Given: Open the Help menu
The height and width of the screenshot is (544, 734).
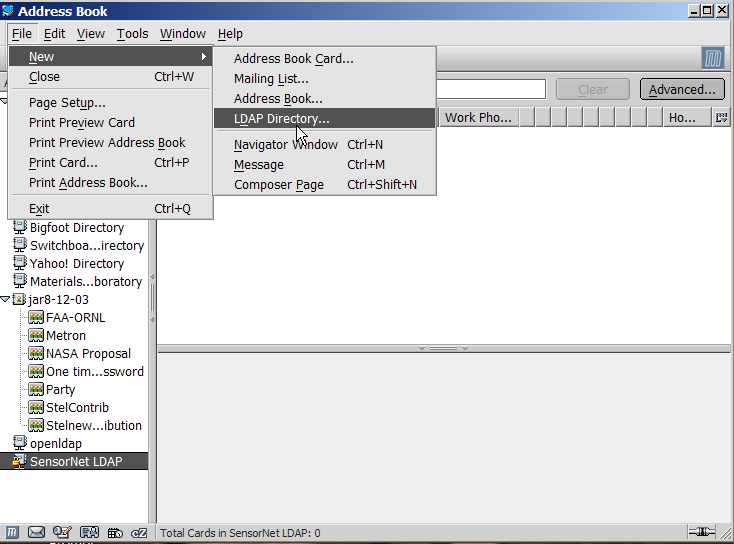Looking at the screenshot, I should 230,34.
